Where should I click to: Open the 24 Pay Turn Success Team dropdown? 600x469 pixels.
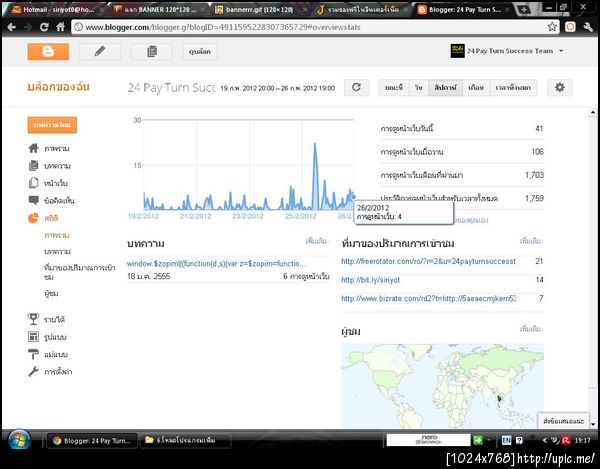[507, 50]
